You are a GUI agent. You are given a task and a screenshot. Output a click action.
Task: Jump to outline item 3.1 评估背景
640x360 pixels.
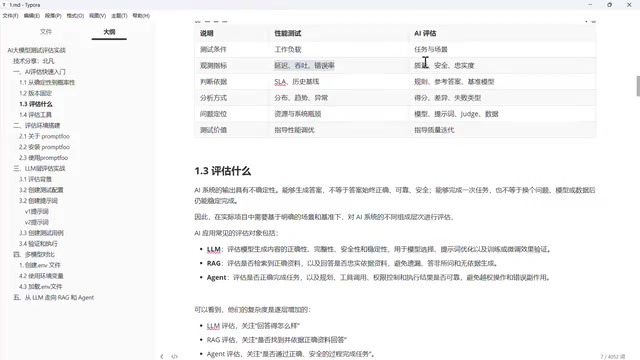click(35, 179)
